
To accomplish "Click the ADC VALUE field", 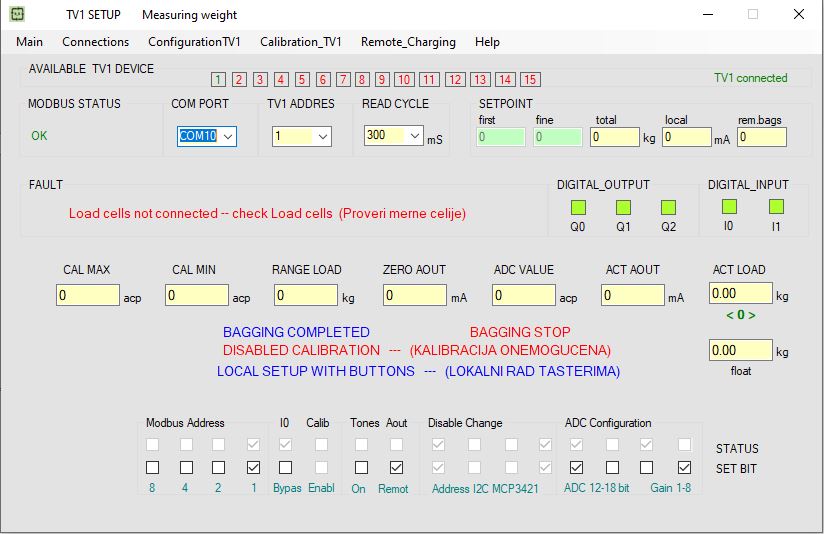I will click(524, 295).
